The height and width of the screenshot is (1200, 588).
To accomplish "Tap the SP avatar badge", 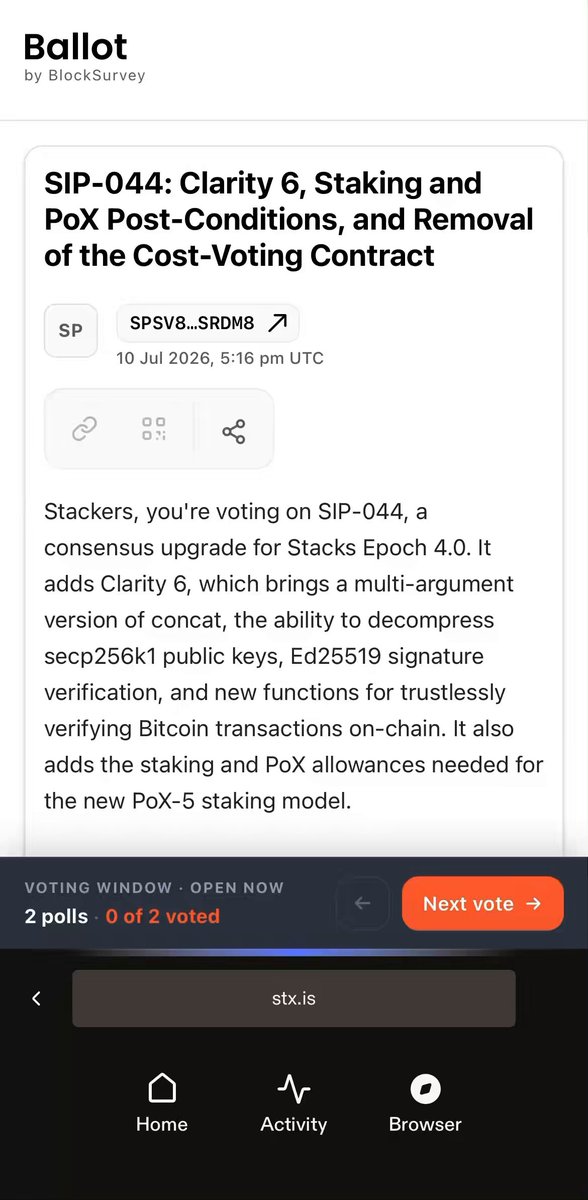I will (x=71, y=330).
